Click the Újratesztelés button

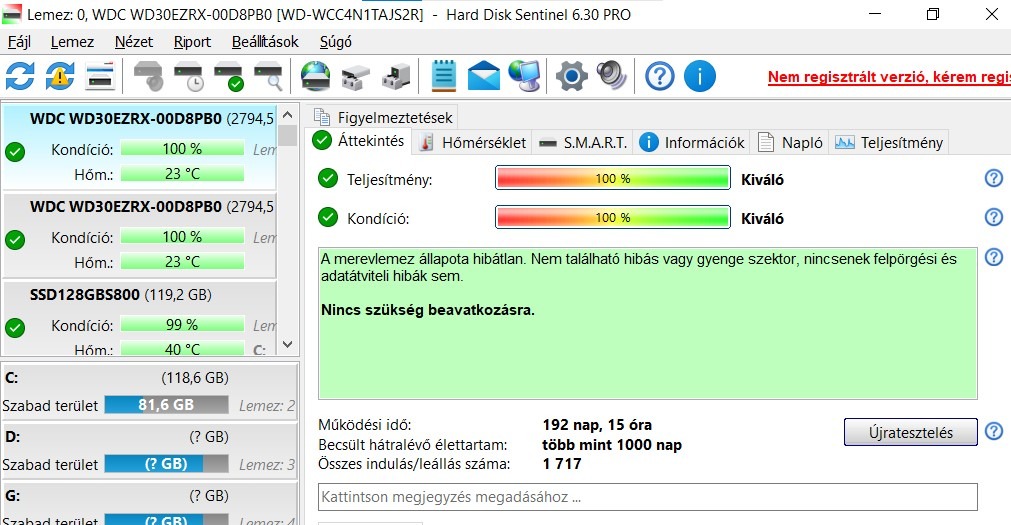point(910,432)
